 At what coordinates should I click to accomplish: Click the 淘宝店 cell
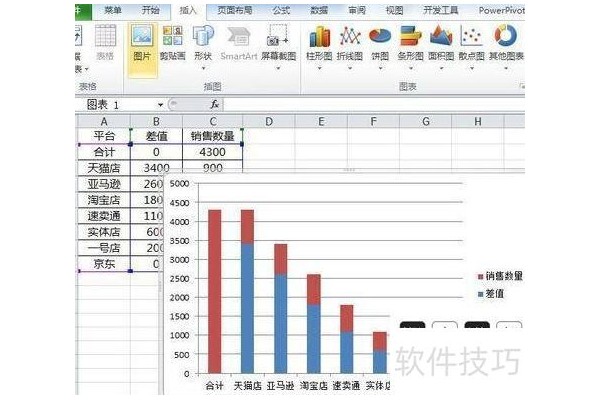104,200
